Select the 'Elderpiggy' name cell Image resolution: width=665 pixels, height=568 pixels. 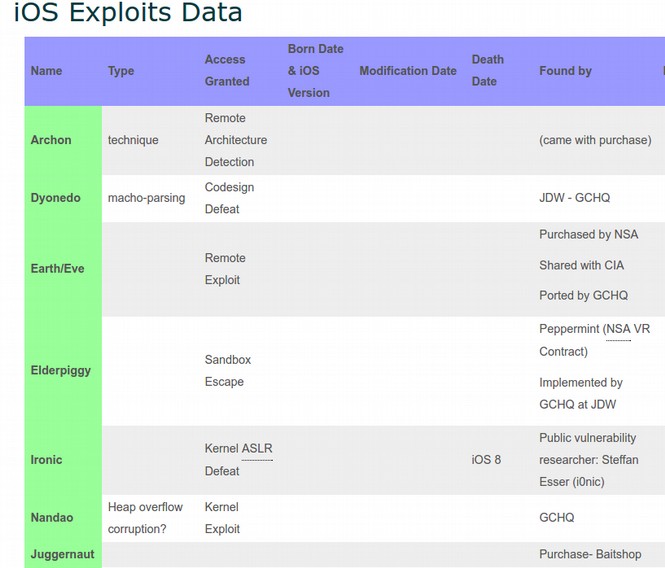coord(61,371)
